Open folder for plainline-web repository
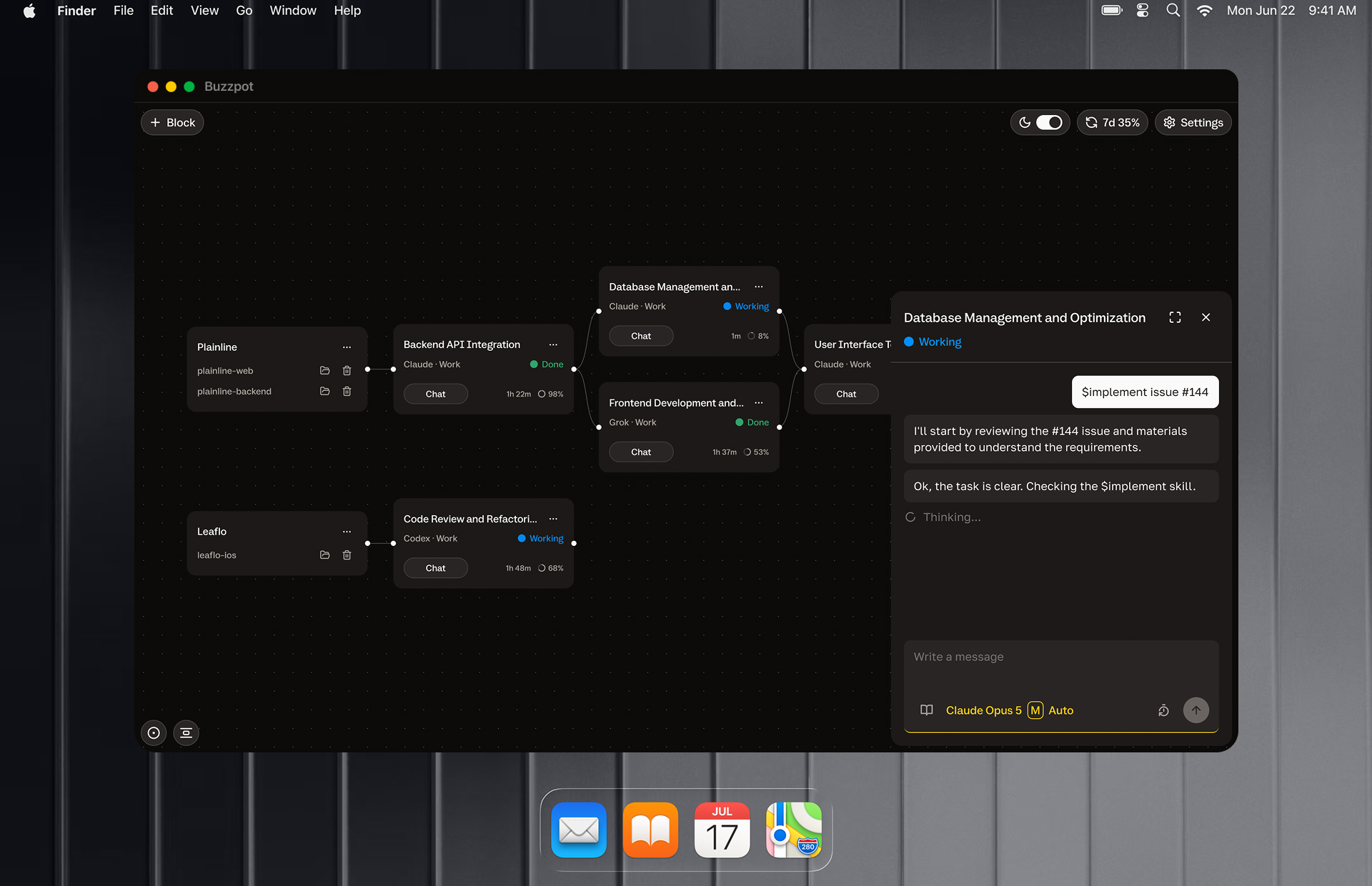This screenshot has width=1372, height=886. coord(324,371)
